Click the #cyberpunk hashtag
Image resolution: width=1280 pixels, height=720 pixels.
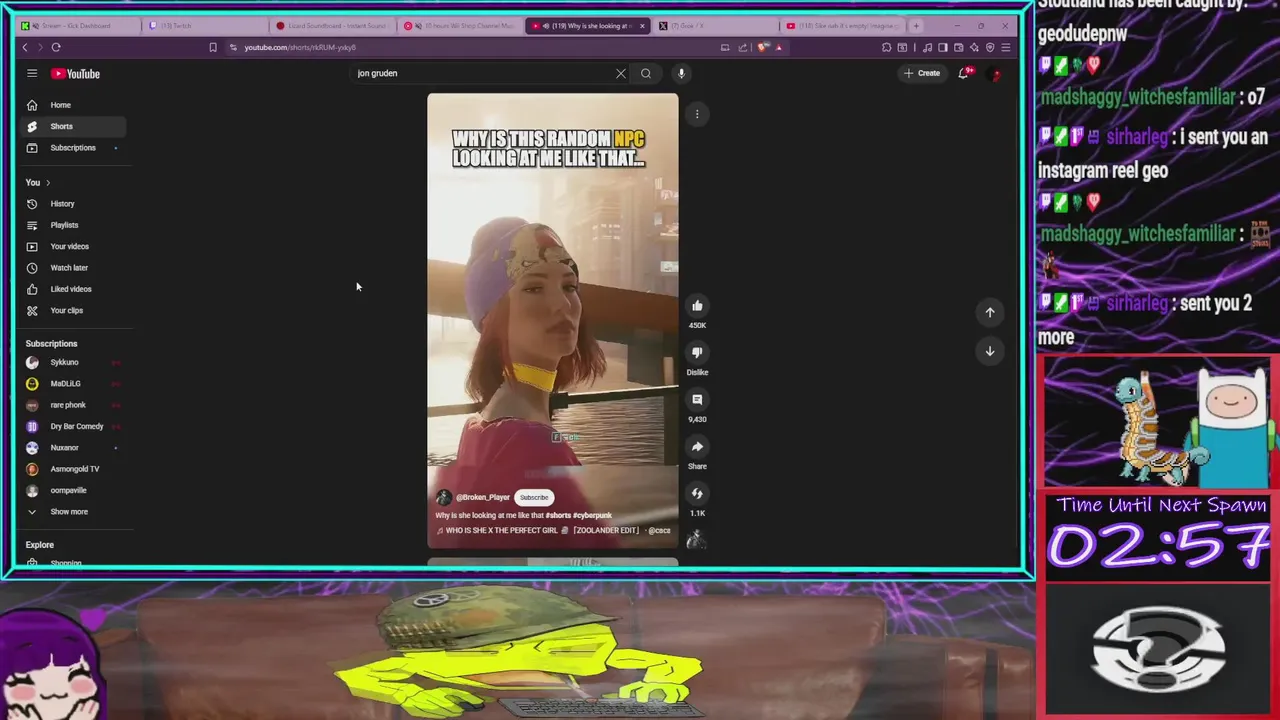pyautogui.click(x=593, y=515)
